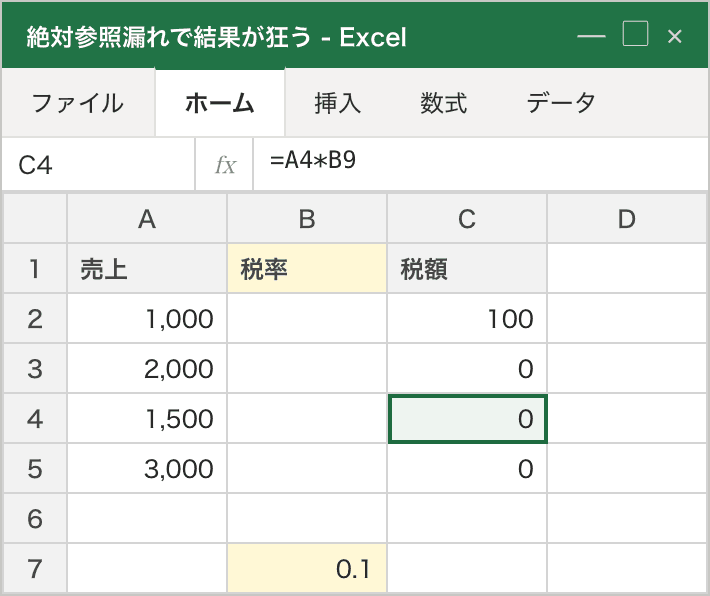Select empty cell B4
This screenshot has height=596, width=710.
(x=307, y=418)
